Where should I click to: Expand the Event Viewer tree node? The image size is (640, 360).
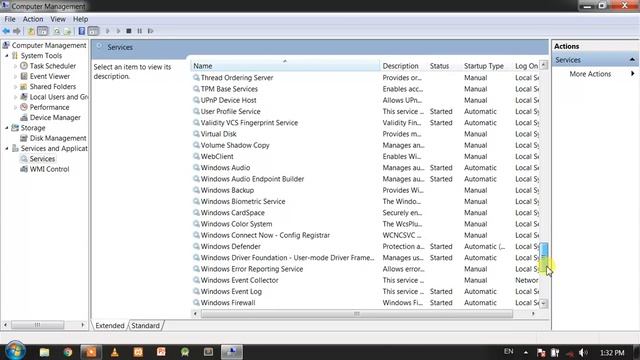(x=16, y=76)
